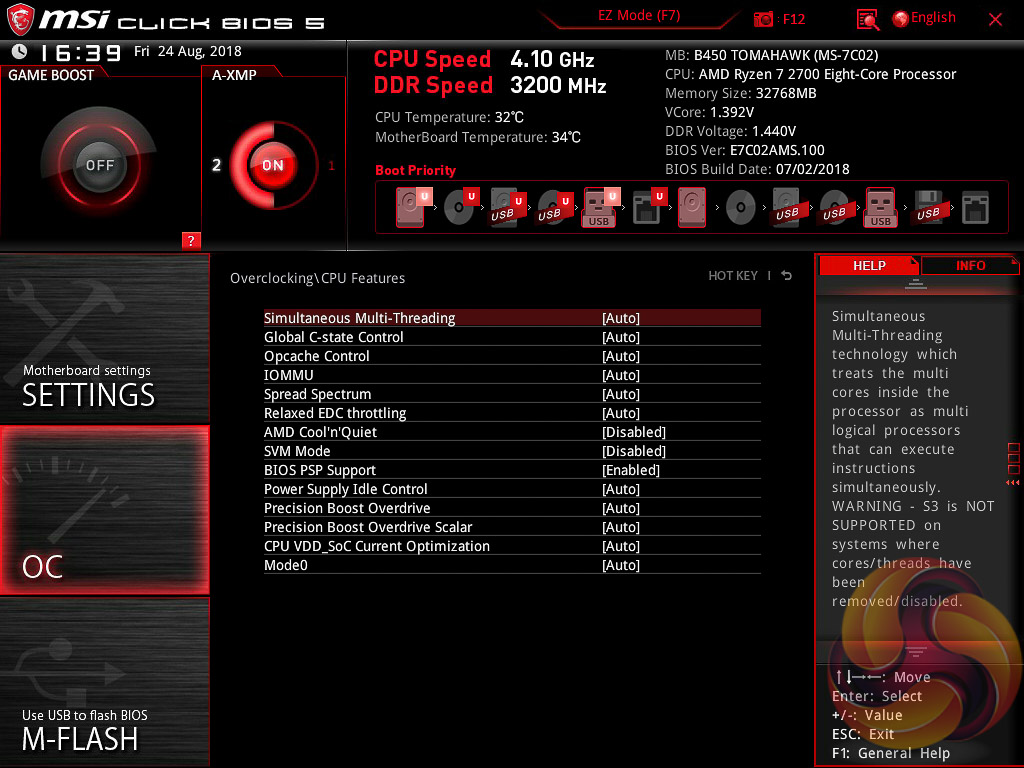Click the HOT KEY label
Viewport: 1024px width, 768px height.
(733, 276)
